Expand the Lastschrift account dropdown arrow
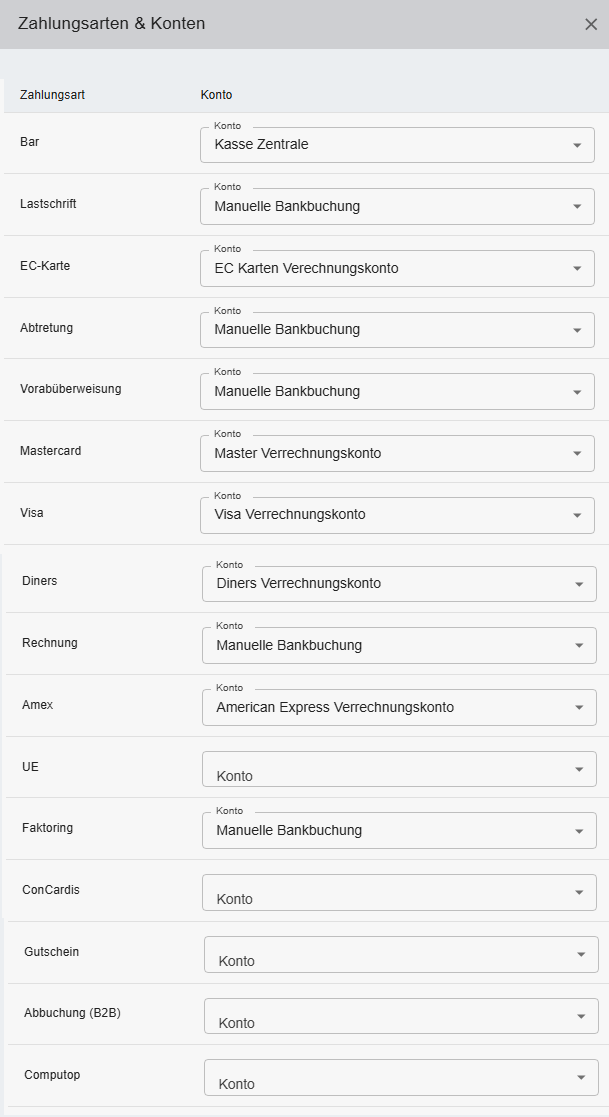The width and height of the screenshot is (609, 1117). 577,207
